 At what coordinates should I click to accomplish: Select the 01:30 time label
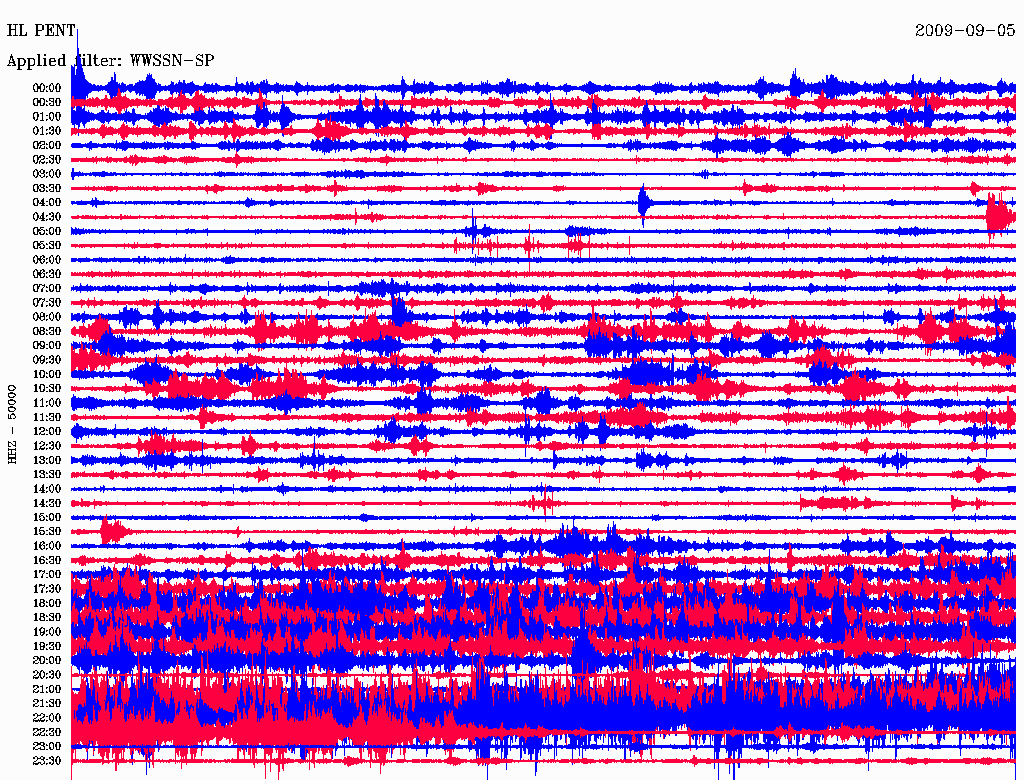tap(46, 131)
